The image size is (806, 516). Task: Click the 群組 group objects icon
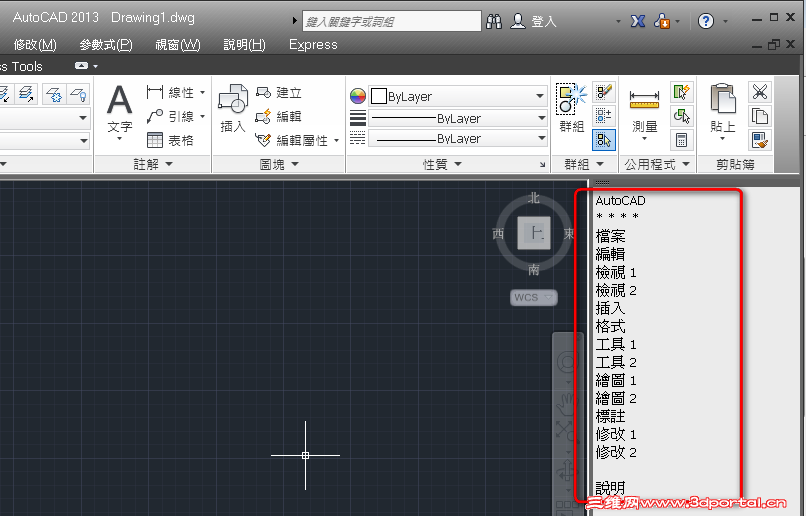(571, 99)
